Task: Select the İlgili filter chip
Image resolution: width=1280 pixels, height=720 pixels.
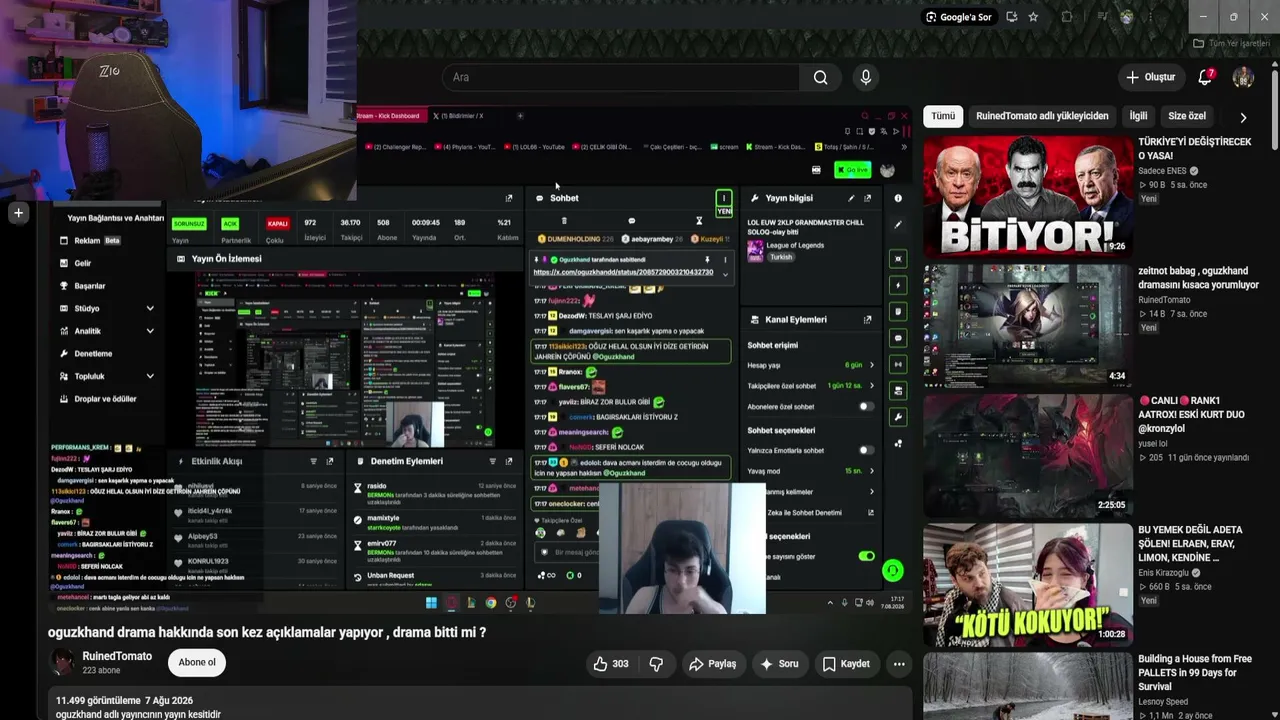Action: coord(1138,116)
